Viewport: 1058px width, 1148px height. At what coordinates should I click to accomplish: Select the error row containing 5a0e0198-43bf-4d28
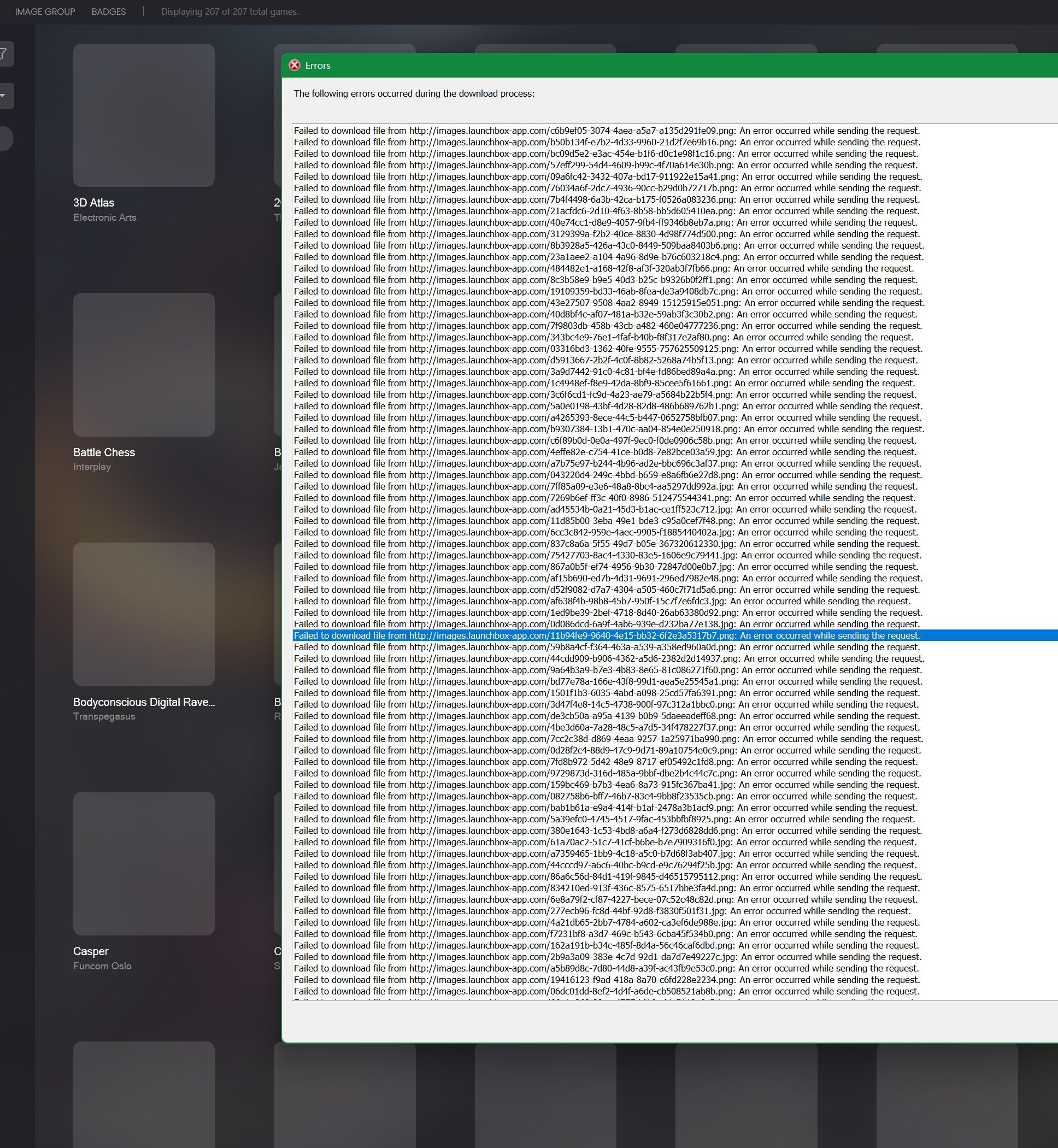pos(675,406)
